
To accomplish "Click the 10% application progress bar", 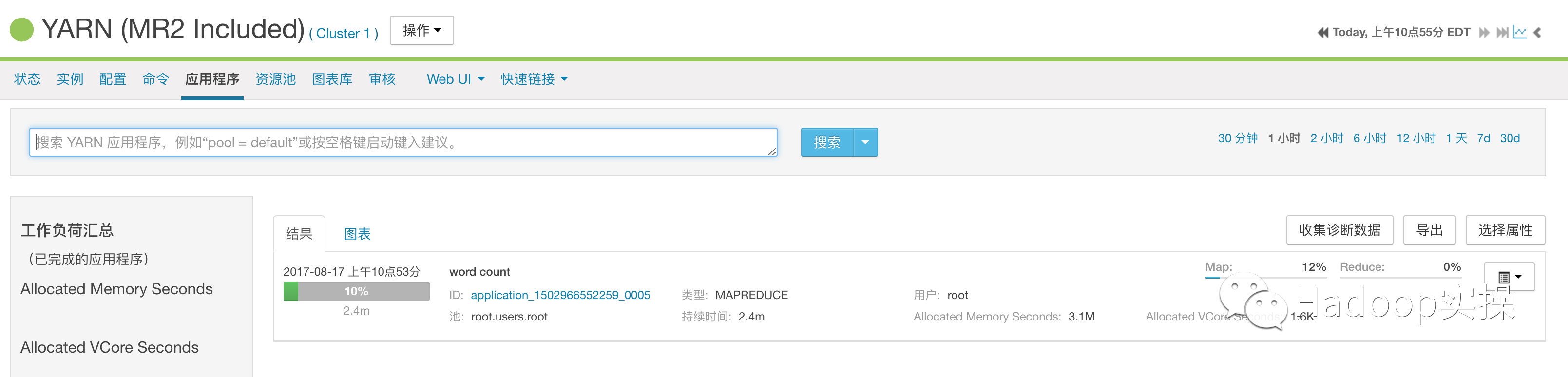I will 356,291.
